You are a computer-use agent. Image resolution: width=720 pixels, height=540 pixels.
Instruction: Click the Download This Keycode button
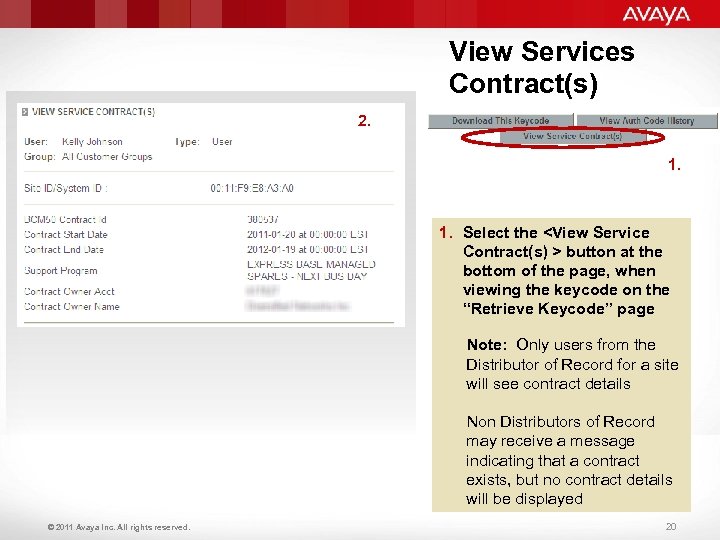click(x=501, y=121)
